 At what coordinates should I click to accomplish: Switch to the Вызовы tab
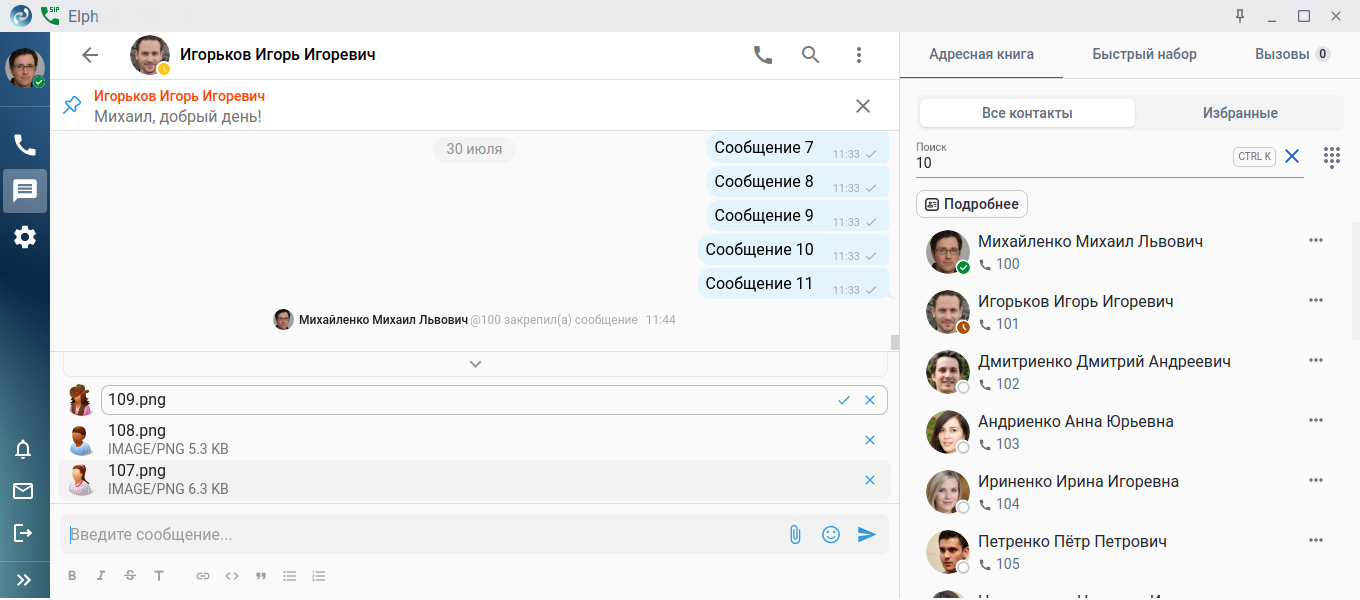click(1293, 54)
